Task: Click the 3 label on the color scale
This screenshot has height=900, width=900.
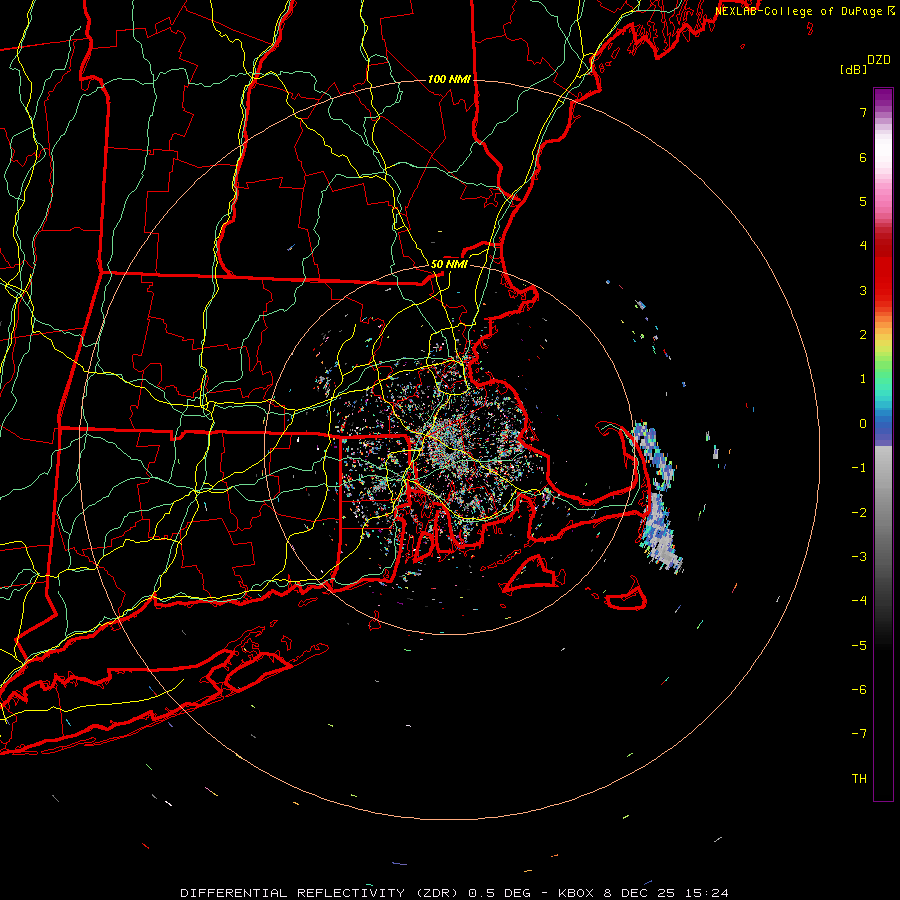Action: 863,290
